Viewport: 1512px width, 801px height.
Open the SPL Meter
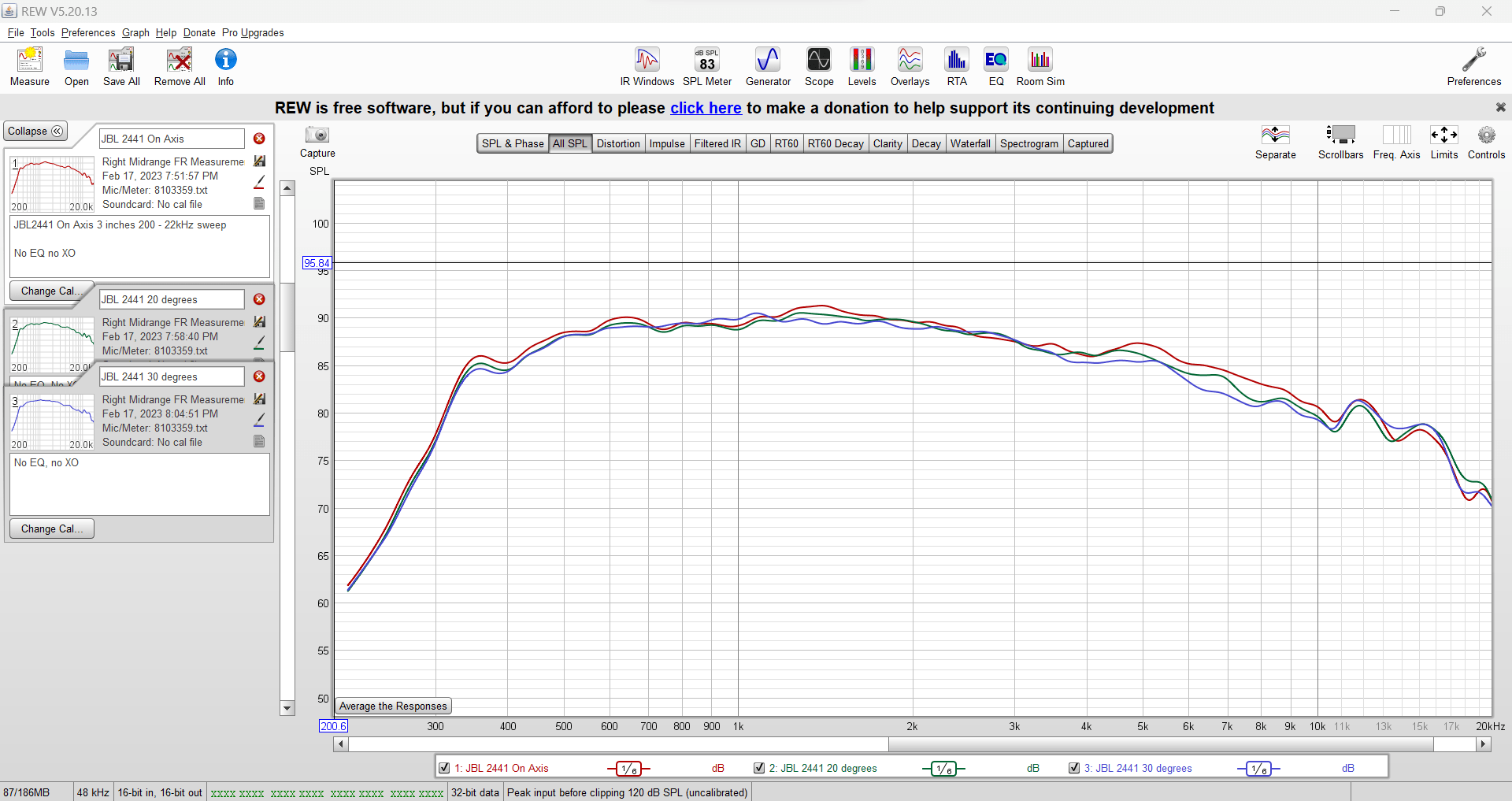pos(707,67)
